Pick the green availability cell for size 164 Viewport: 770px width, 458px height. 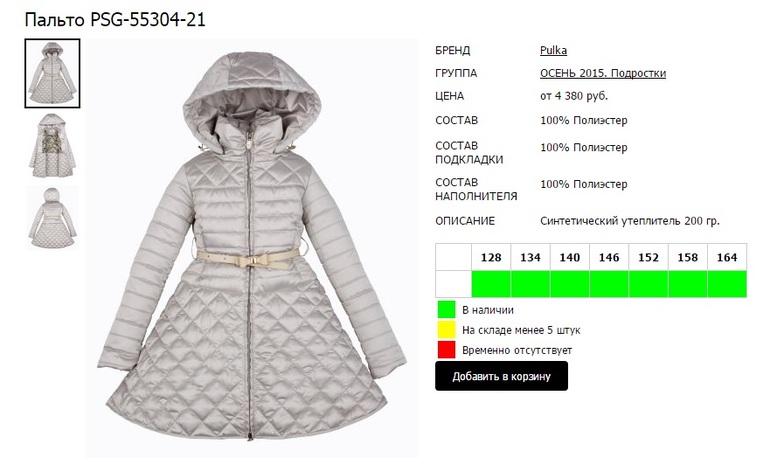pos(727,284)
